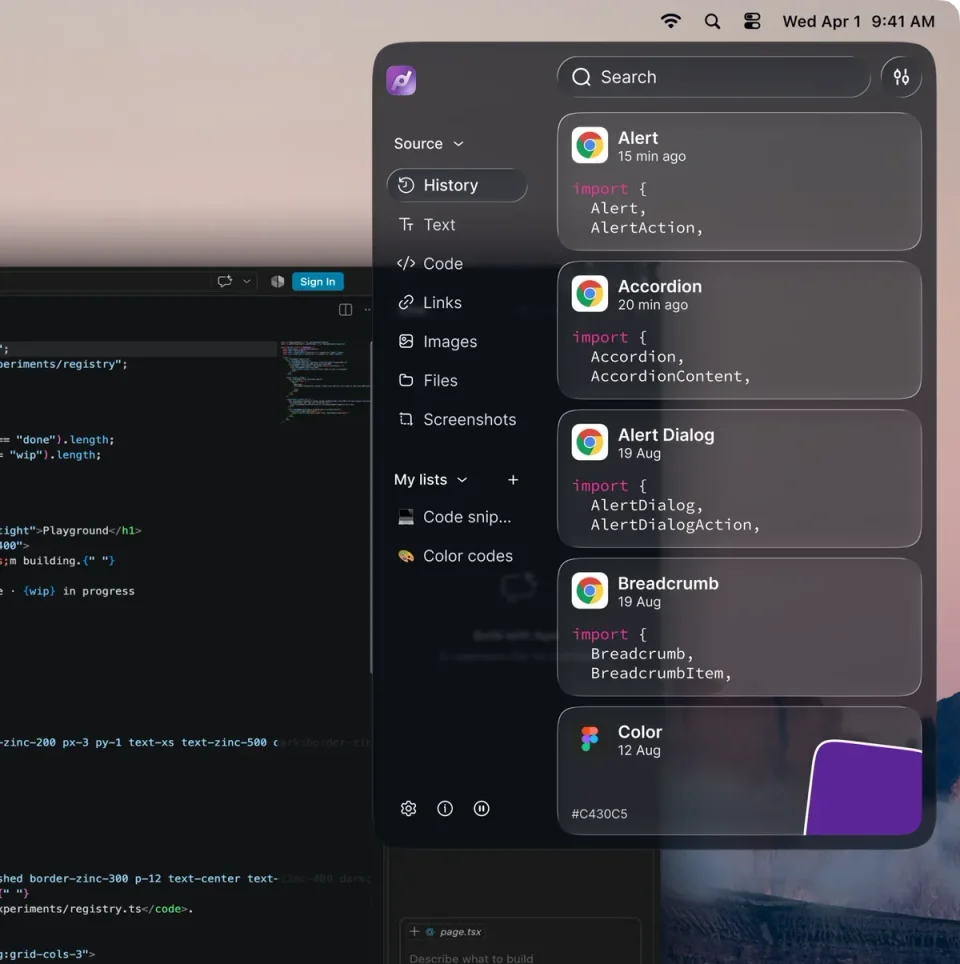This screenshot has height=964, width=960.
Task: Click the Alert Dialog card title
Action: coord(666,435)
